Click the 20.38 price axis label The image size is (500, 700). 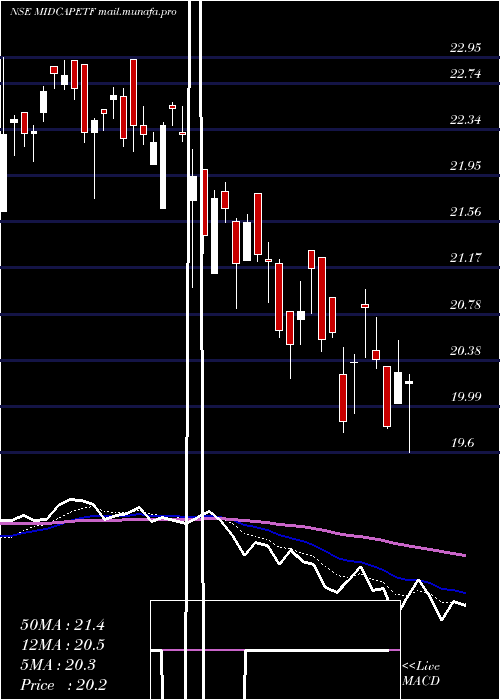coord(466,350)
